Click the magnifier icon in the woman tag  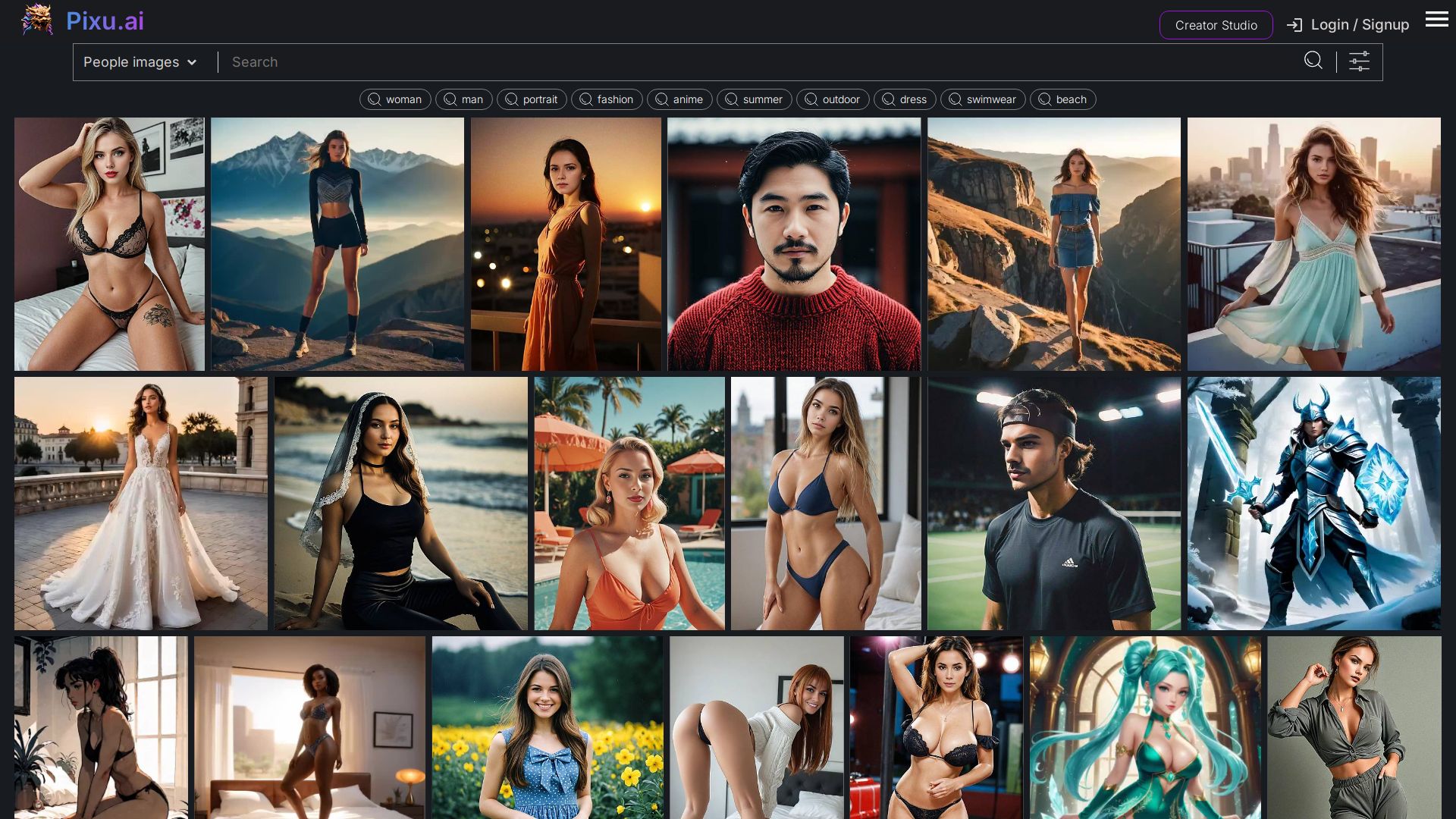pos(374,99)
